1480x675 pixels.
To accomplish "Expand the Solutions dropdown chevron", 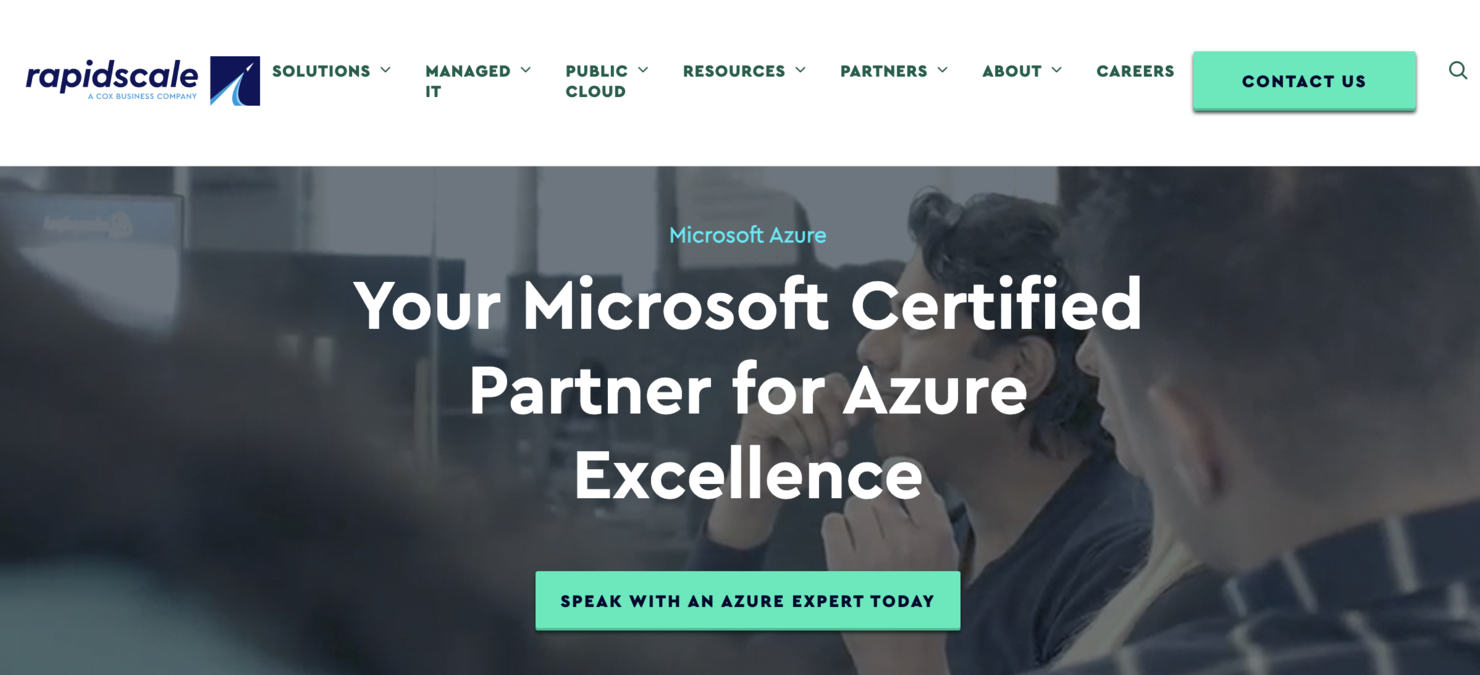I will (388, 70).
